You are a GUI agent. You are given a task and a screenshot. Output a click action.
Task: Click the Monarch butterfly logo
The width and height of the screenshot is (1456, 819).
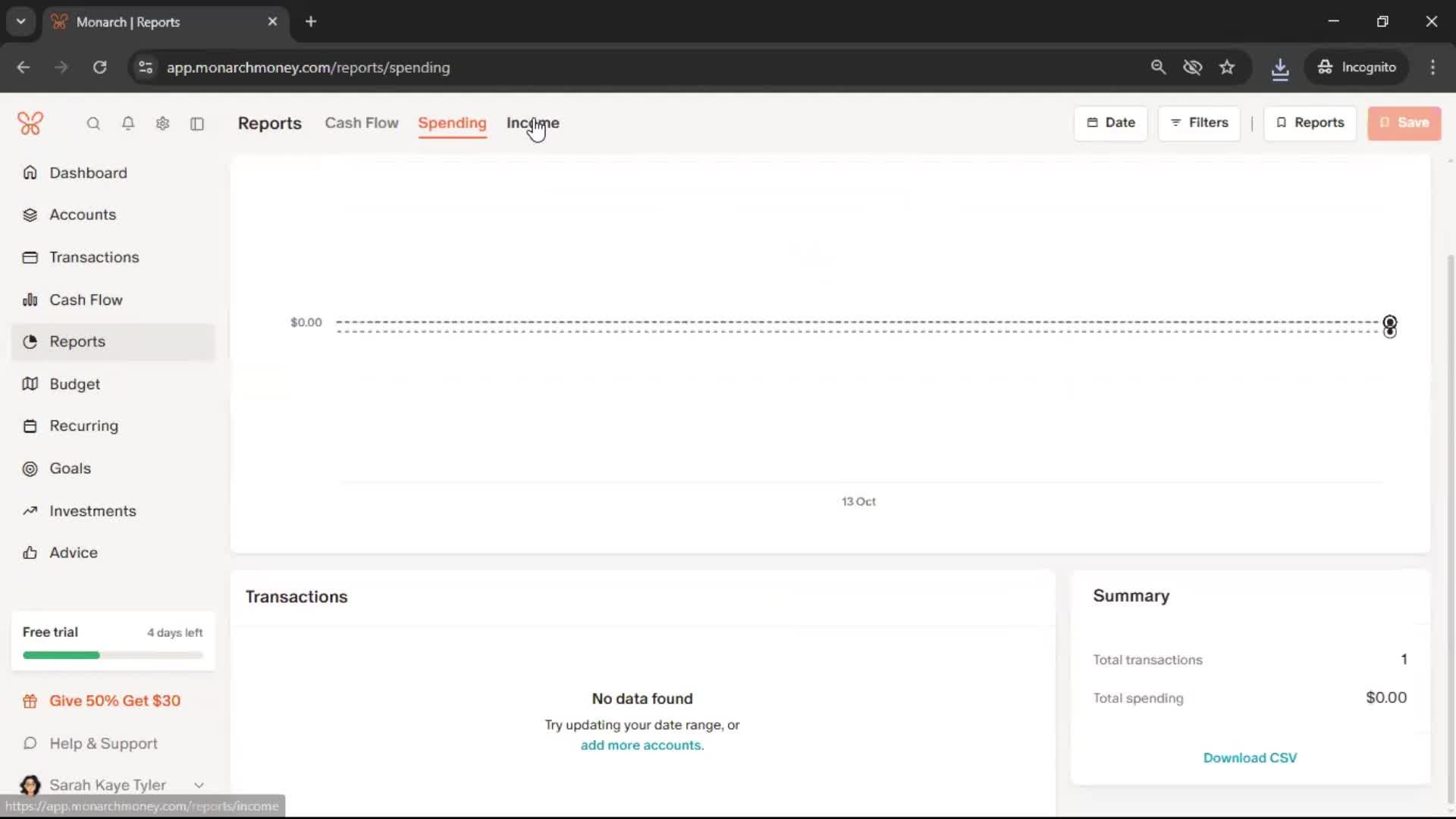coord(30,123)
